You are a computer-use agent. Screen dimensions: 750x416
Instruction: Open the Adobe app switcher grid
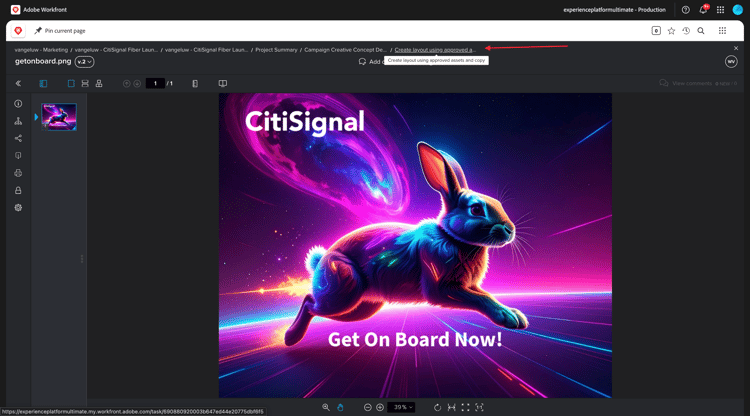pos(720,10)
